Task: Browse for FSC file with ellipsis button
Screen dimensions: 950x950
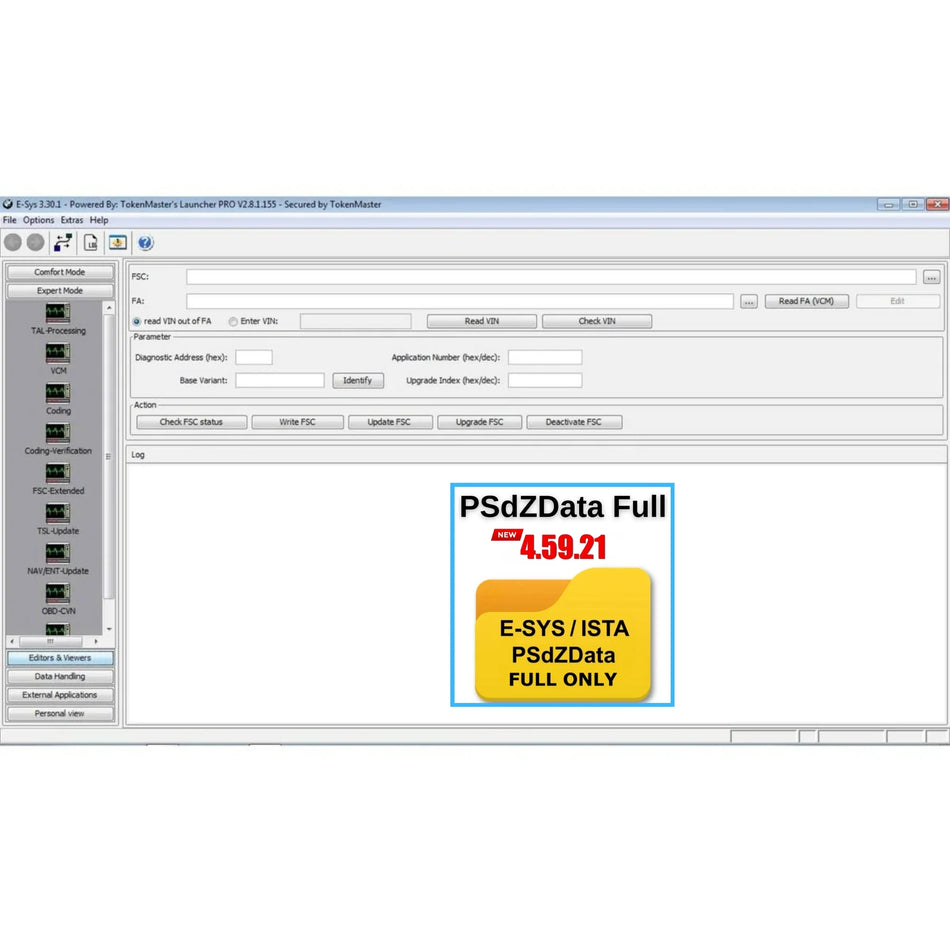Action: tap(931, 277)
